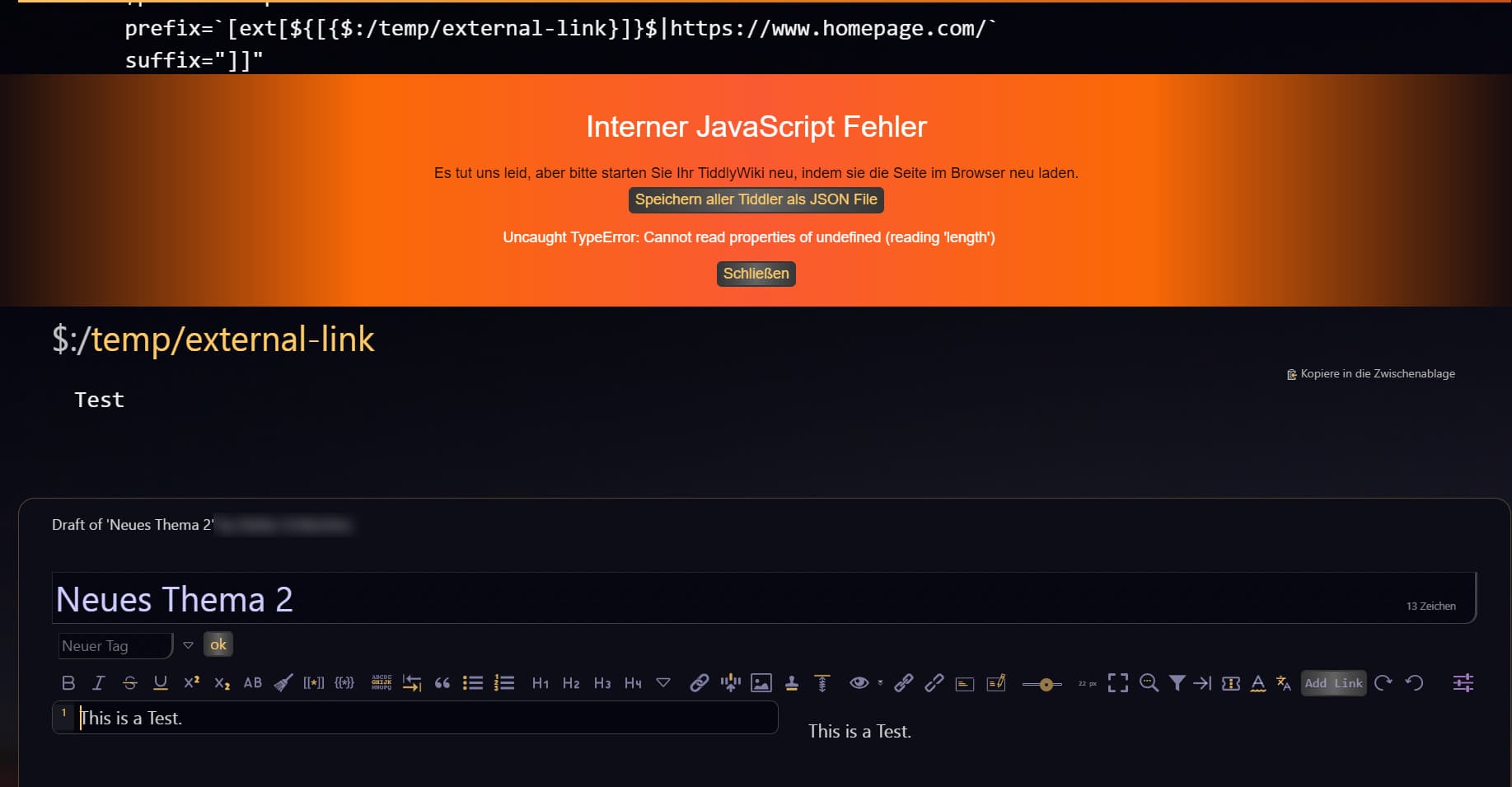
Task: Open the heading levels dropdown arrow
Action: click(663, 683)
